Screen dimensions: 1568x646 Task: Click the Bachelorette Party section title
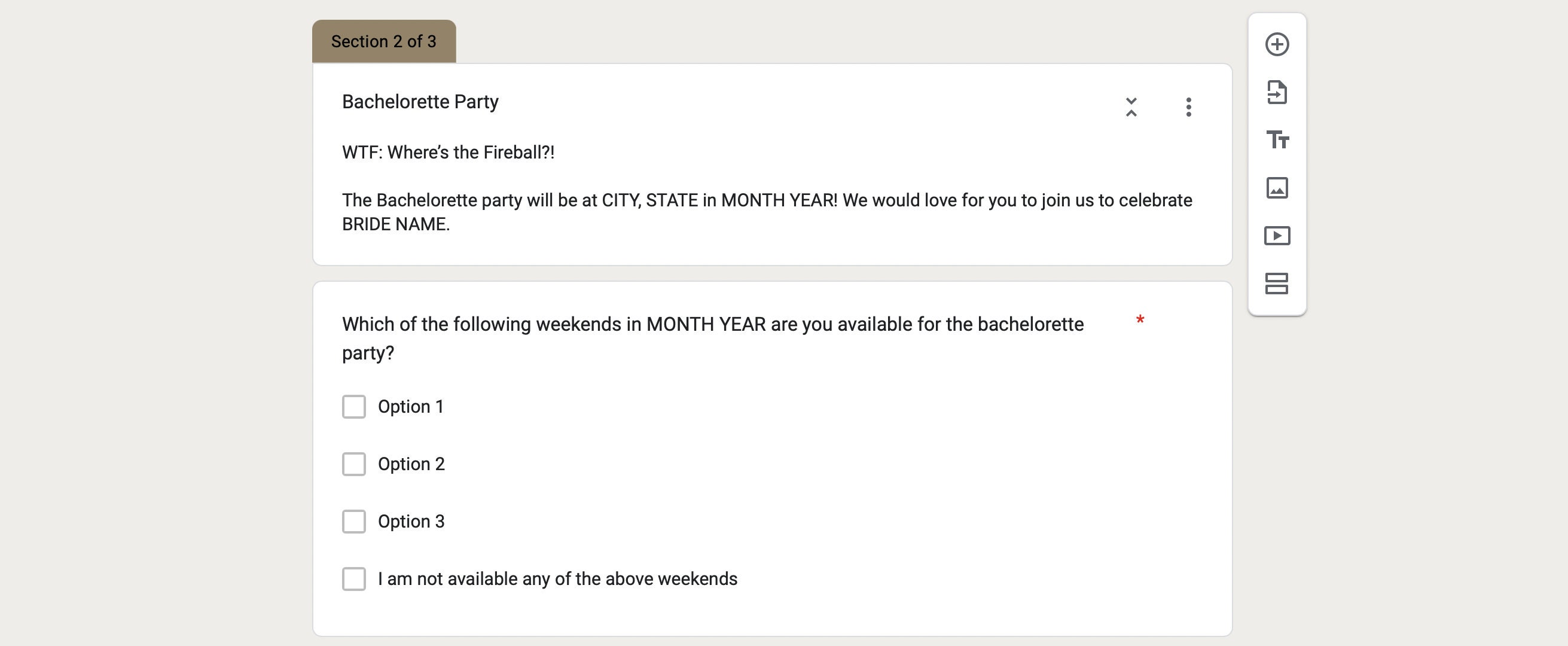tap(420, 102)
